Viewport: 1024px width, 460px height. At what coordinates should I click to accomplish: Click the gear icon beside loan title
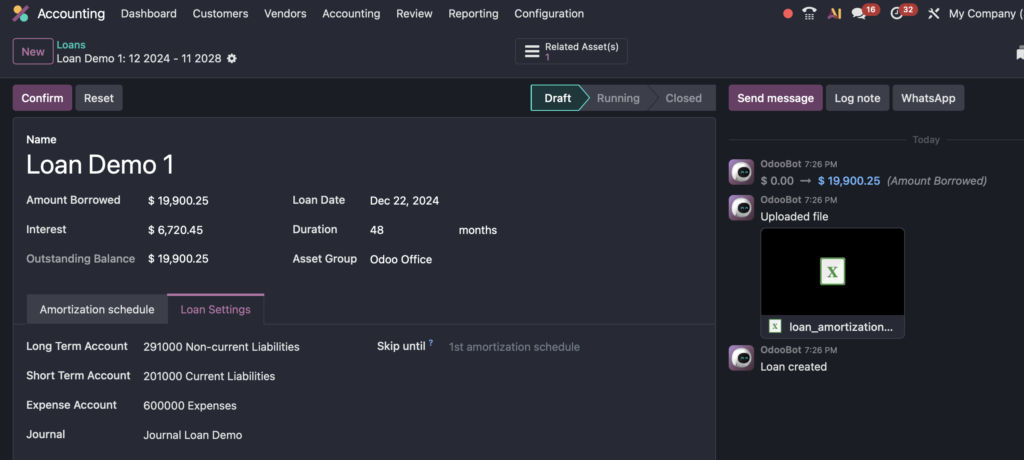point(232,59)
